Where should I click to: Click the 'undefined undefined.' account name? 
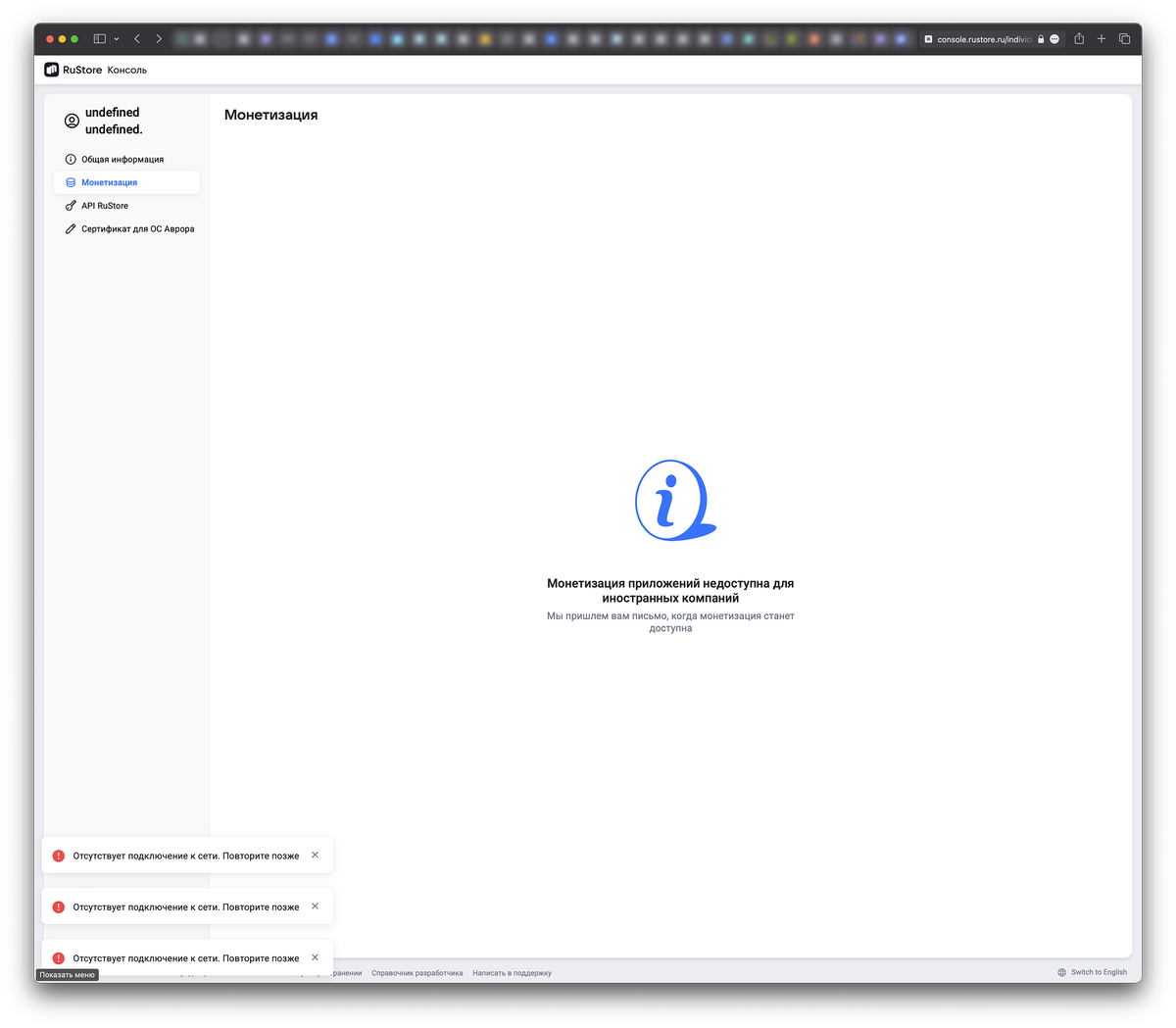coord(114,121)
